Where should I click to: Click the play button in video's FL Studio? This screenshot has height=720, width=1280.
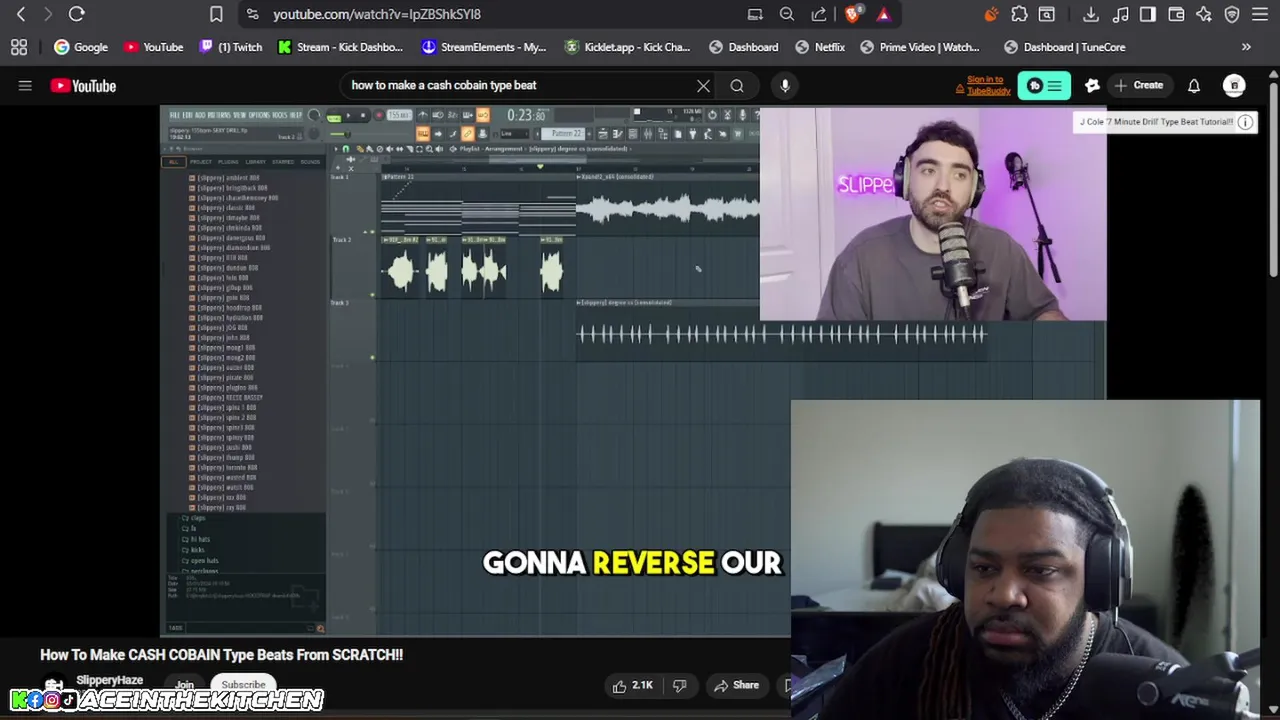point(348,116)
